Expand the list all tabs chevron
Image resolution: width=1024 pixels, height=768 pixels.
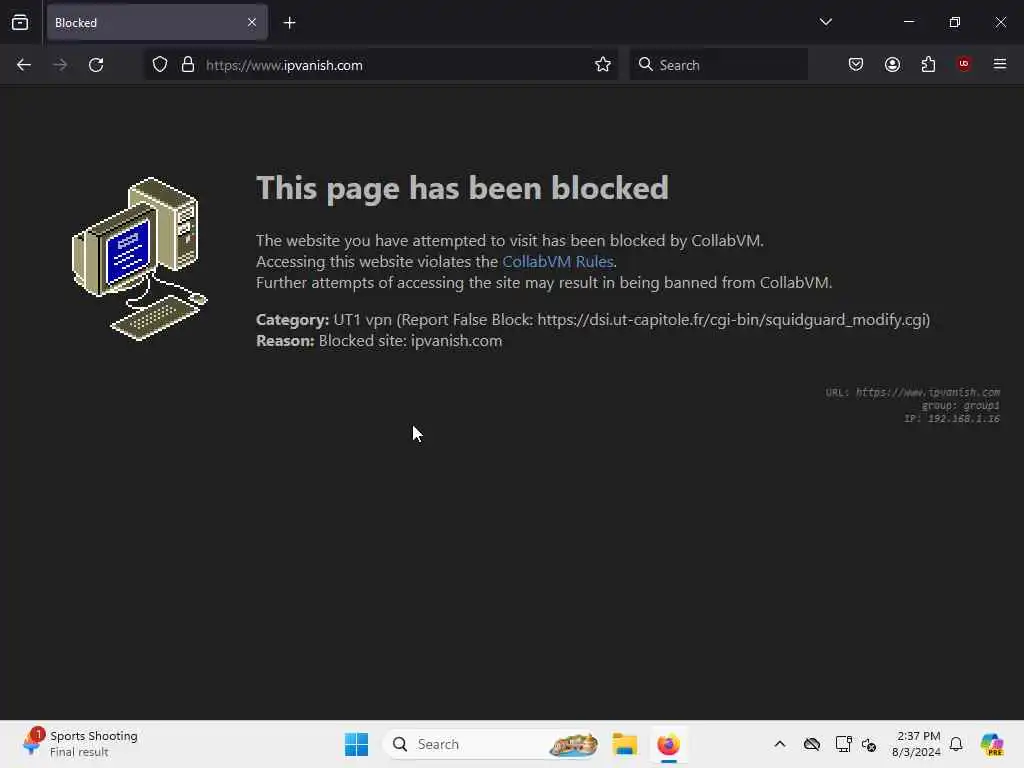[825, 22]
